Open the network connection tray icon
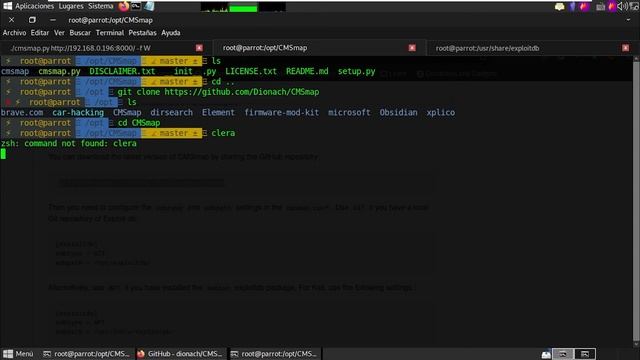This screenshot has width=640, height=360. 635,6
